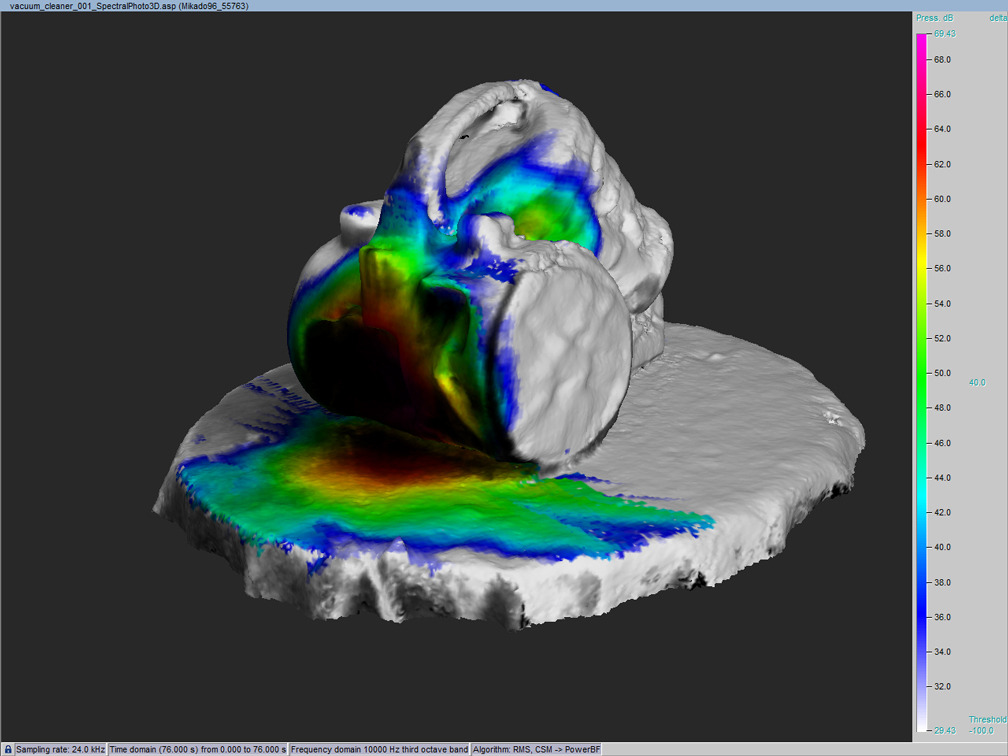
Task: Click the "60.0" tick label on the scale
Action: click(x=942, y=199)
